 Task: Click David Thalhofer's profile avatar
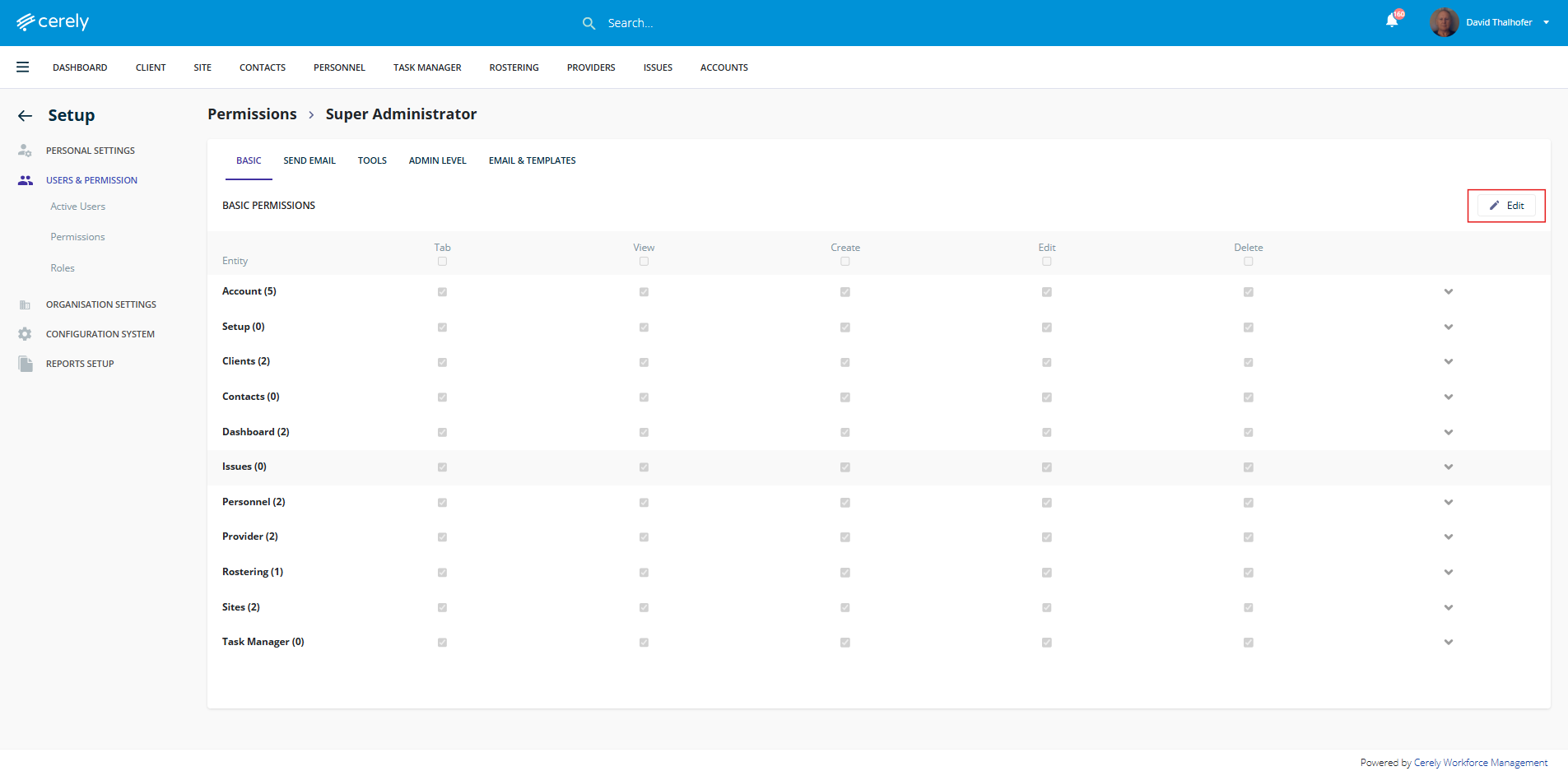click(x=1444, y=22)
